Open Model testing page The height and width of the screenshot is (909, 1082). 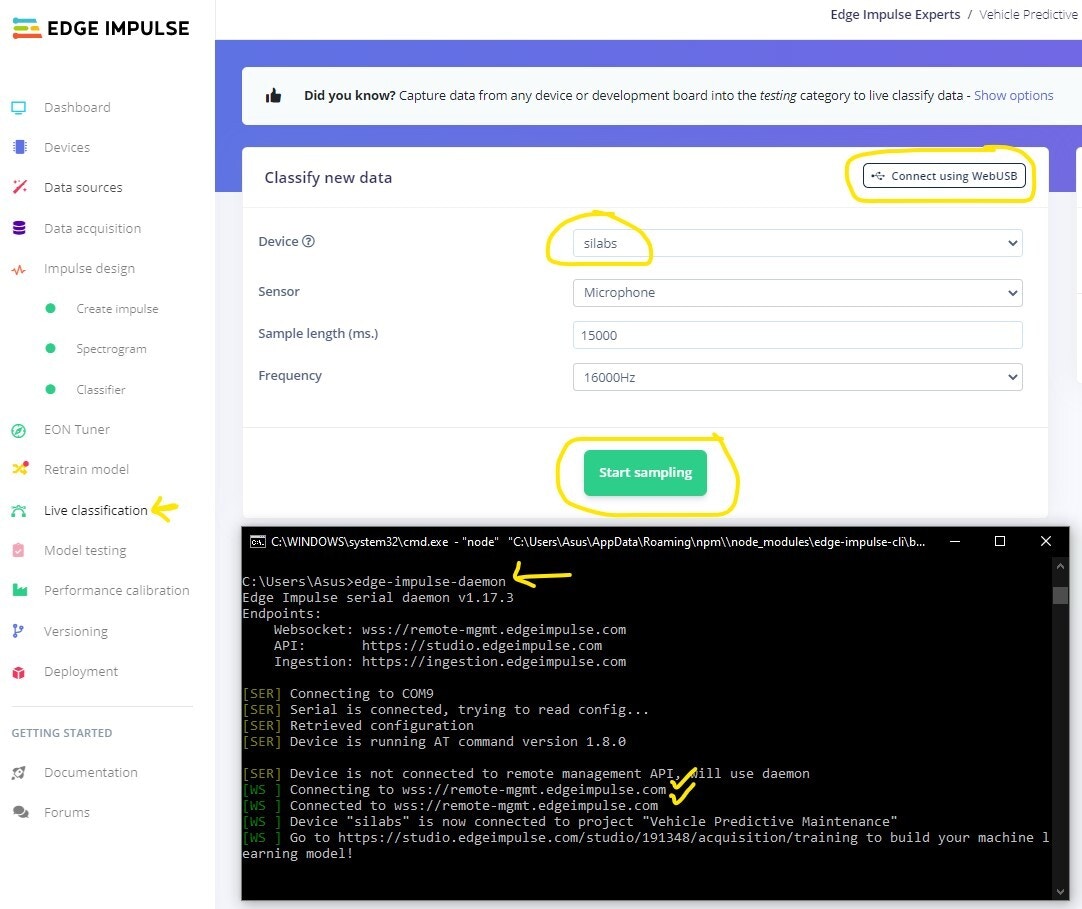click(85, 551)
